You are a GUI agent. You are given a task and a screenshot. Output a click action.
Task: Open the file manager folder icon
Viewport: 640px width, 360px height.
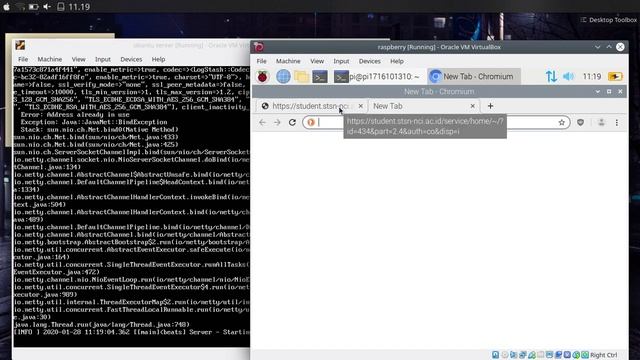click(301, 76)
